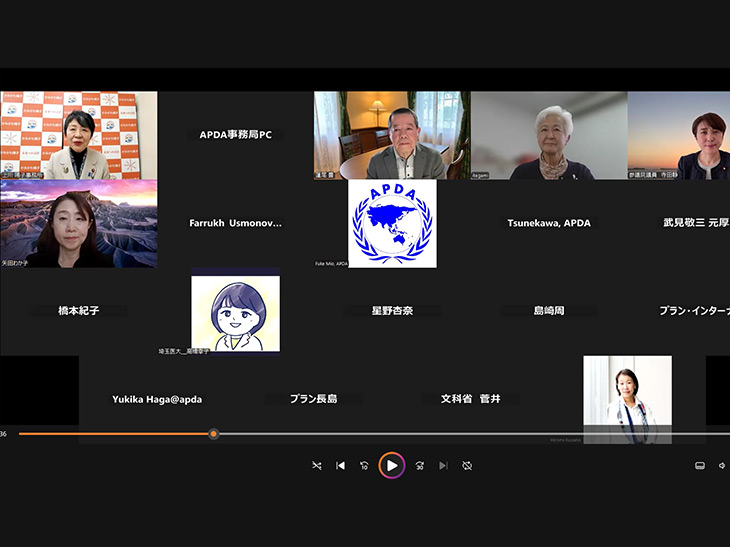Click the 文科省 菅井 participant tile
The image size is (730, 547).
coord(470,399)
